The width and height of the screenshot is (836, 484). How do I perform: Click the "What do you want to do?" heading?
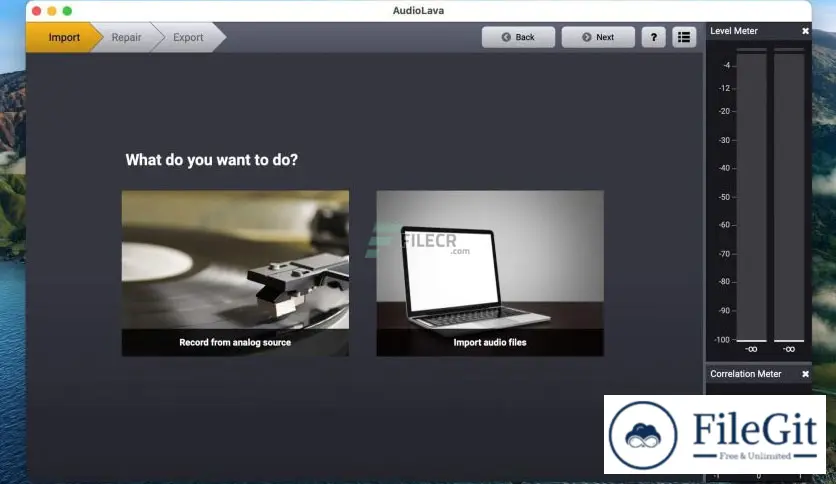[212, 160]
